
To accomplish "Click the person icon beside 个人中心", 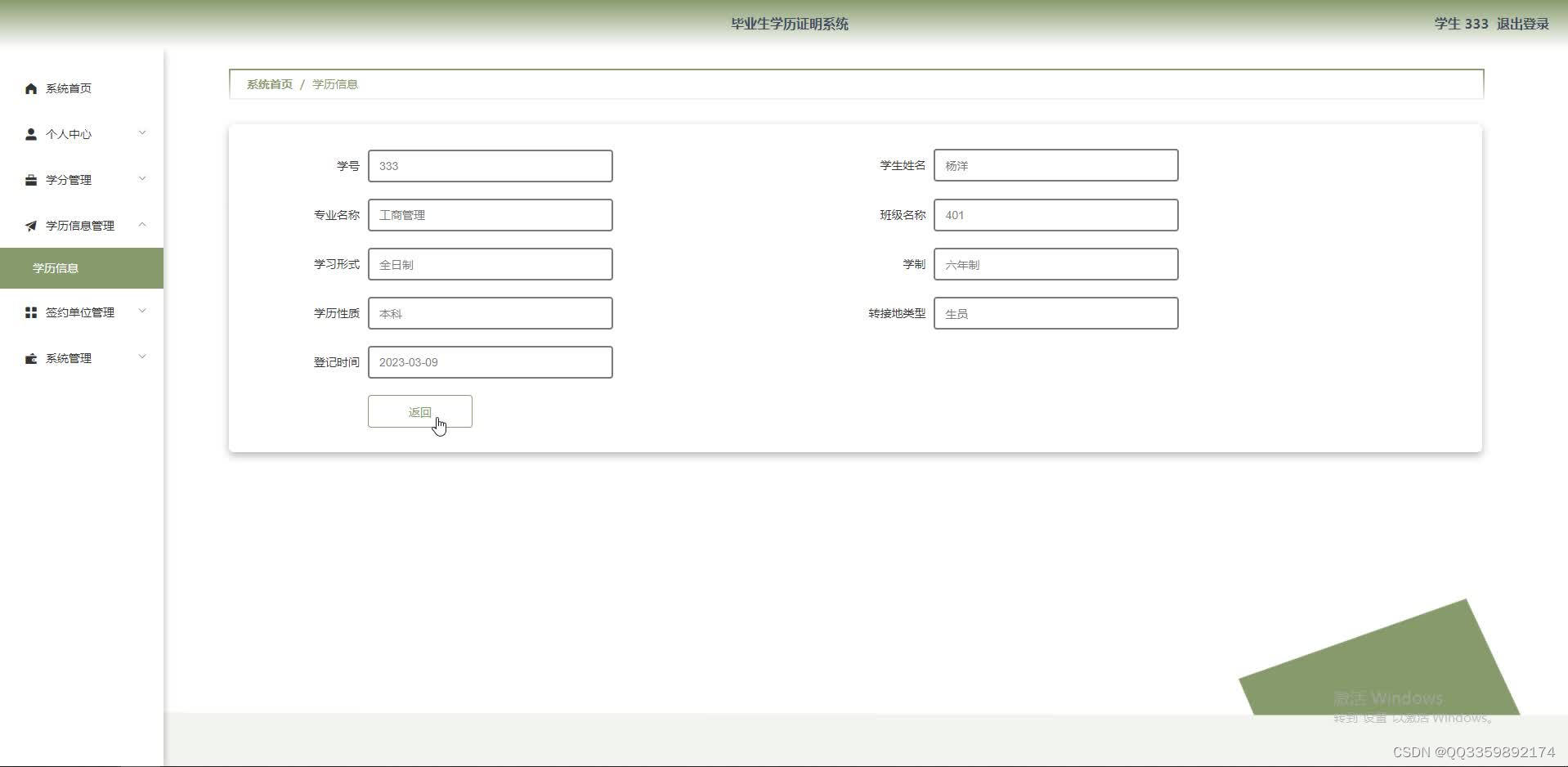I will pos(31,134).
